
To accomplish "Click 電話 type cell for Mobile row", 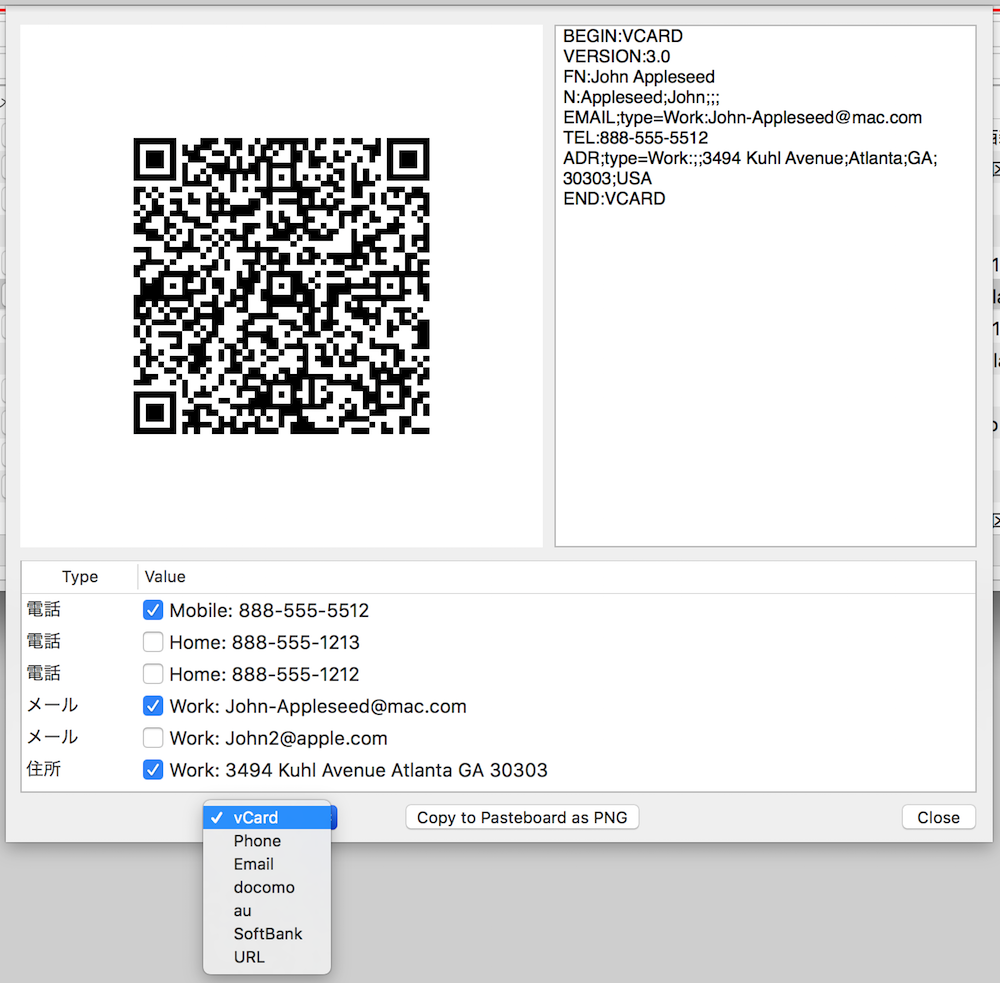I will 43,609.
